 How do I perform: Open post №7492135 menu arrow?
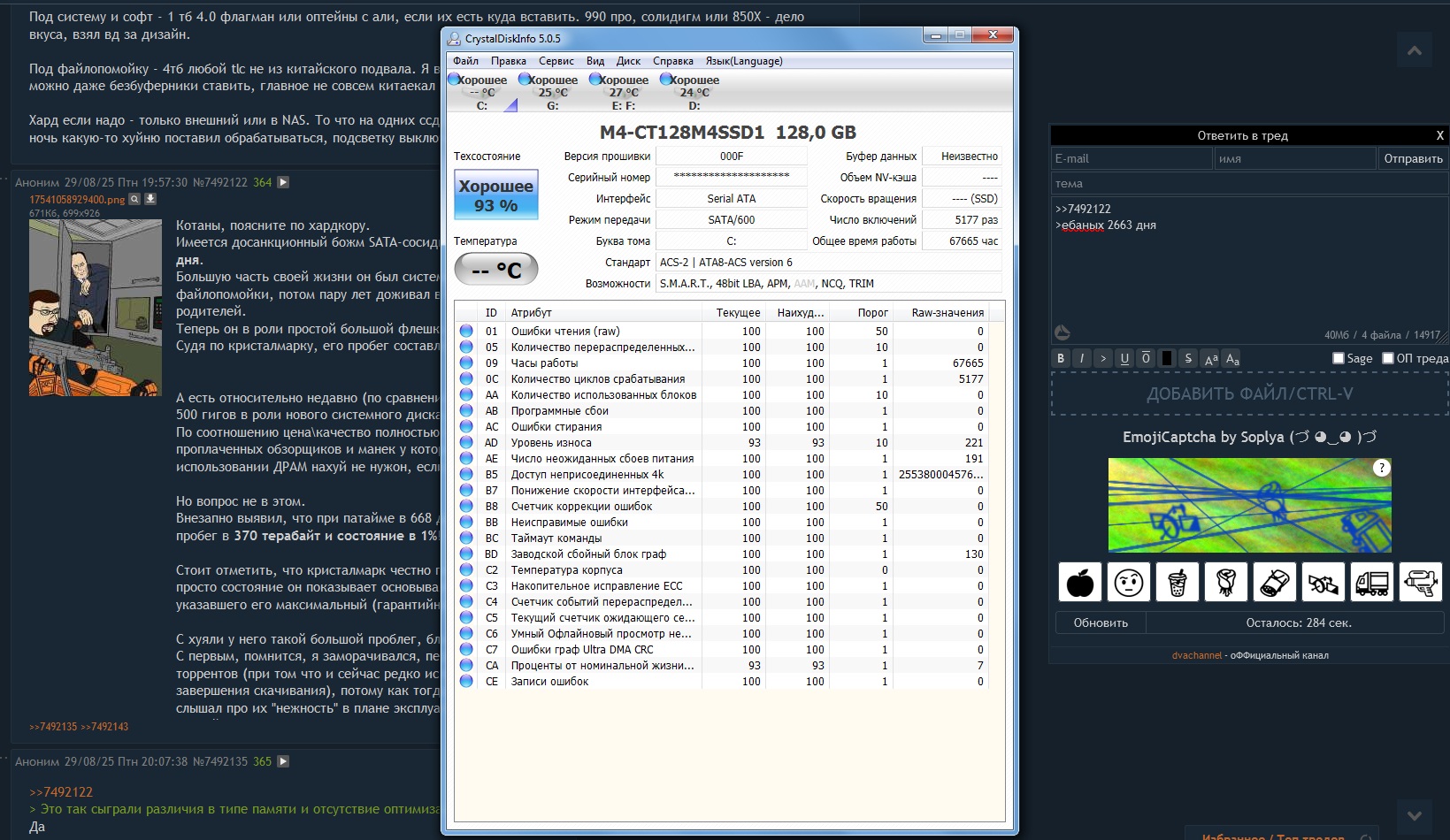pos(283,761)
